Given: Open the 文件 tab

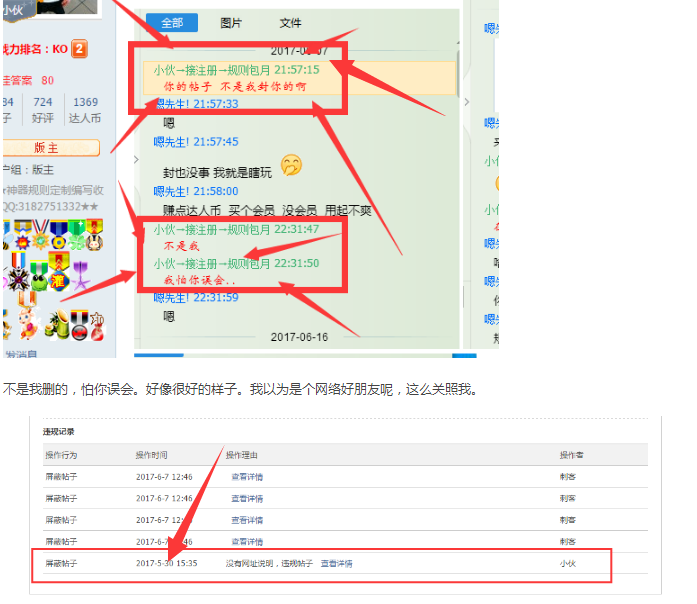Looking at the screenshot, I should coord(290,23).
